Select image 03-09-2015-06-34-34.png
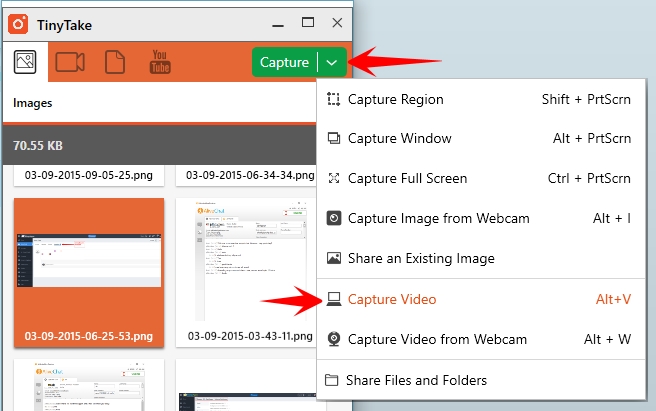656x411 pixels. click(245, 175)
